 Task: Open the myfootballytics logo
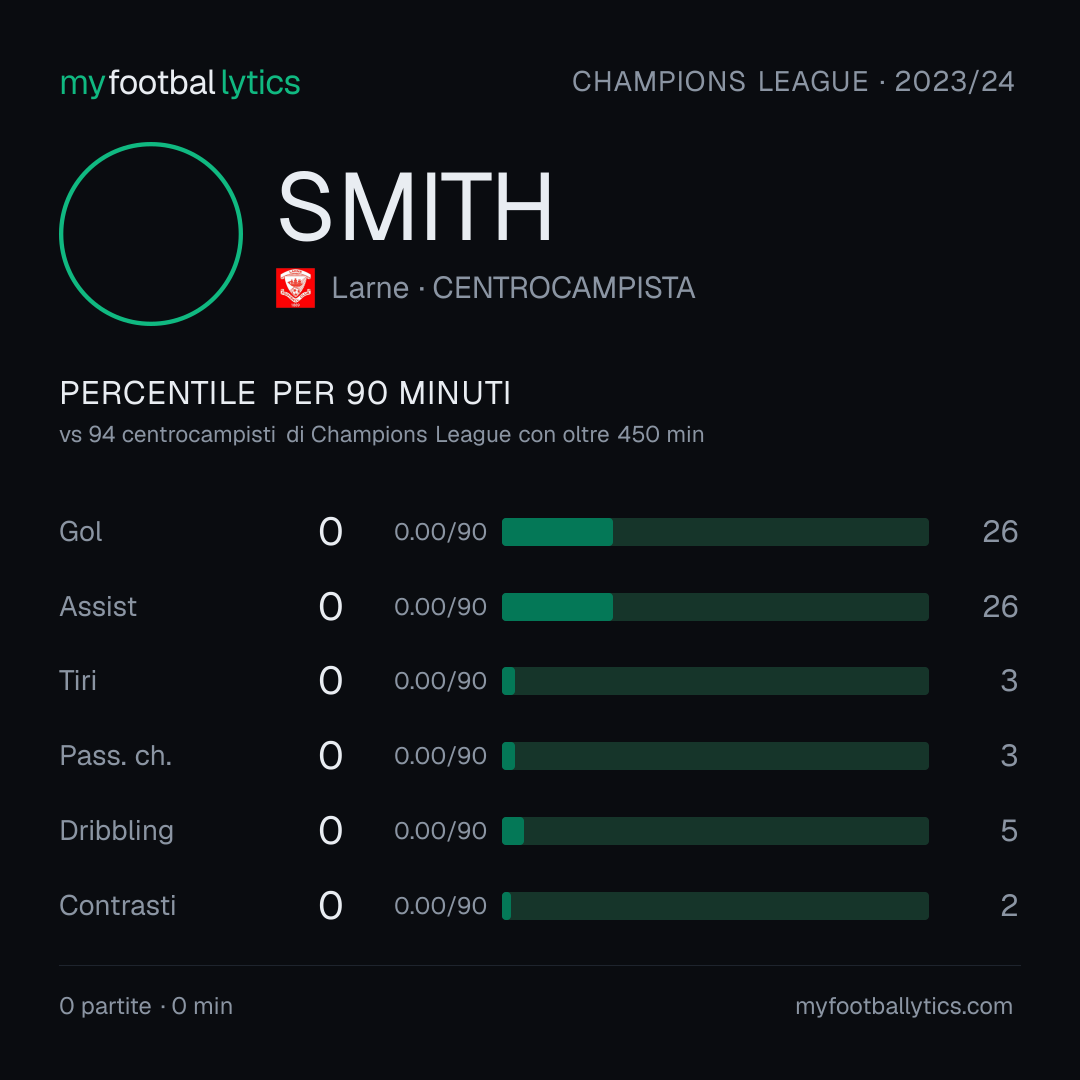coord(180,83)
